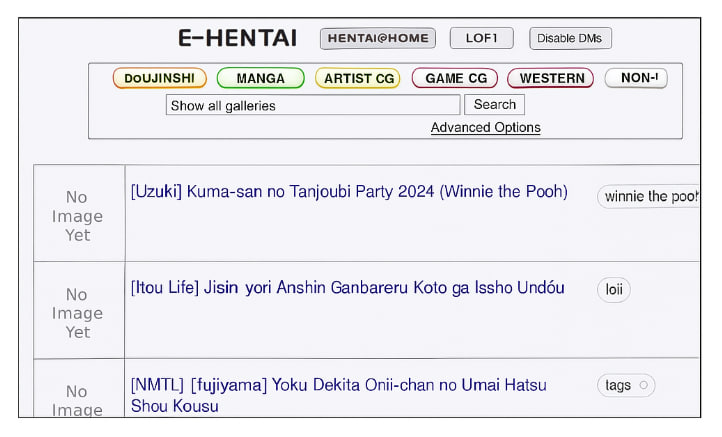The height and width of the screenshot is (437, 722).
Task: Click the Search button
Action: (495, 105)
